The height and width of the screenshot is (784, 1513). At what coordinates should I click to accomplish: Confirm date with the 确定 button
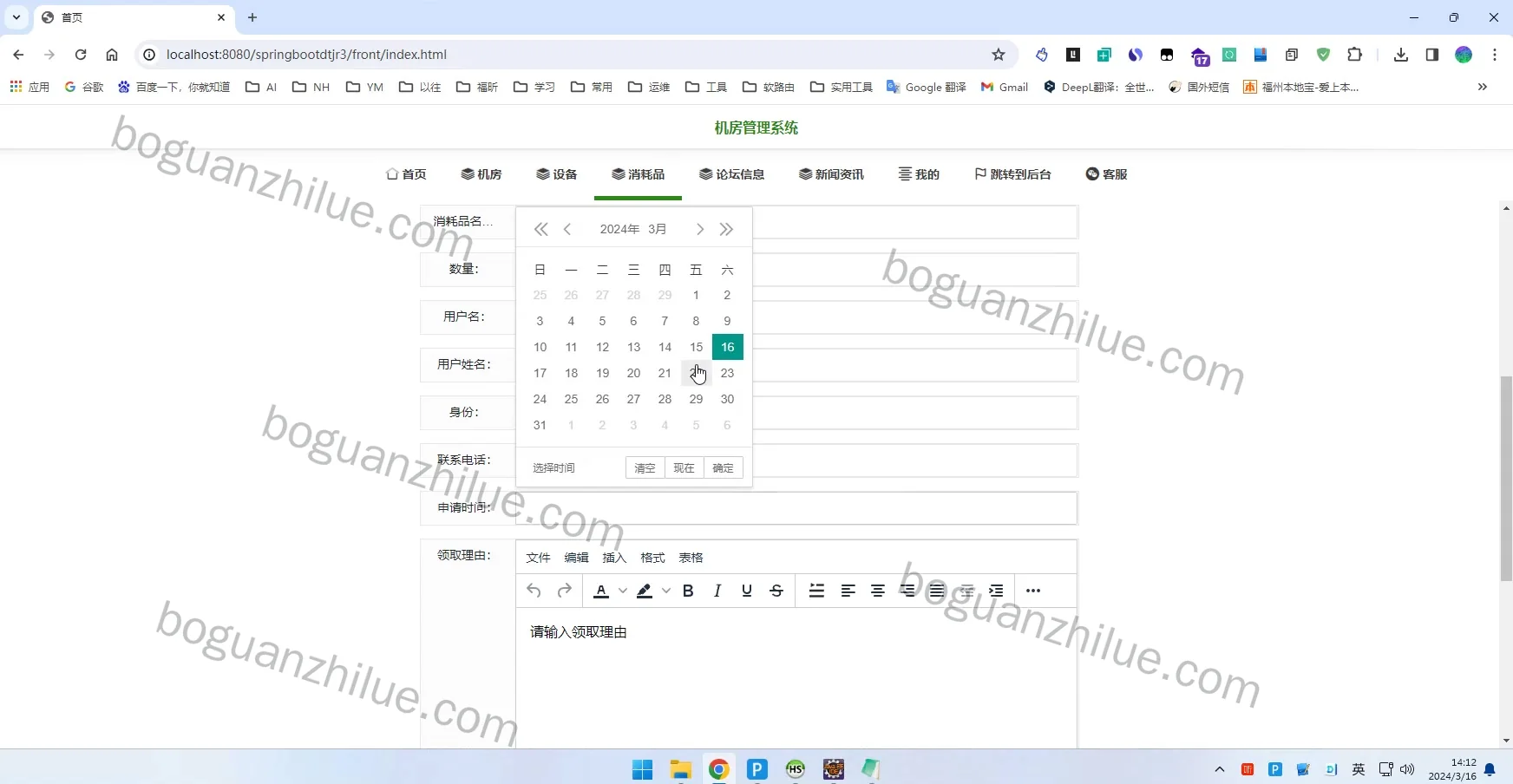723,468
